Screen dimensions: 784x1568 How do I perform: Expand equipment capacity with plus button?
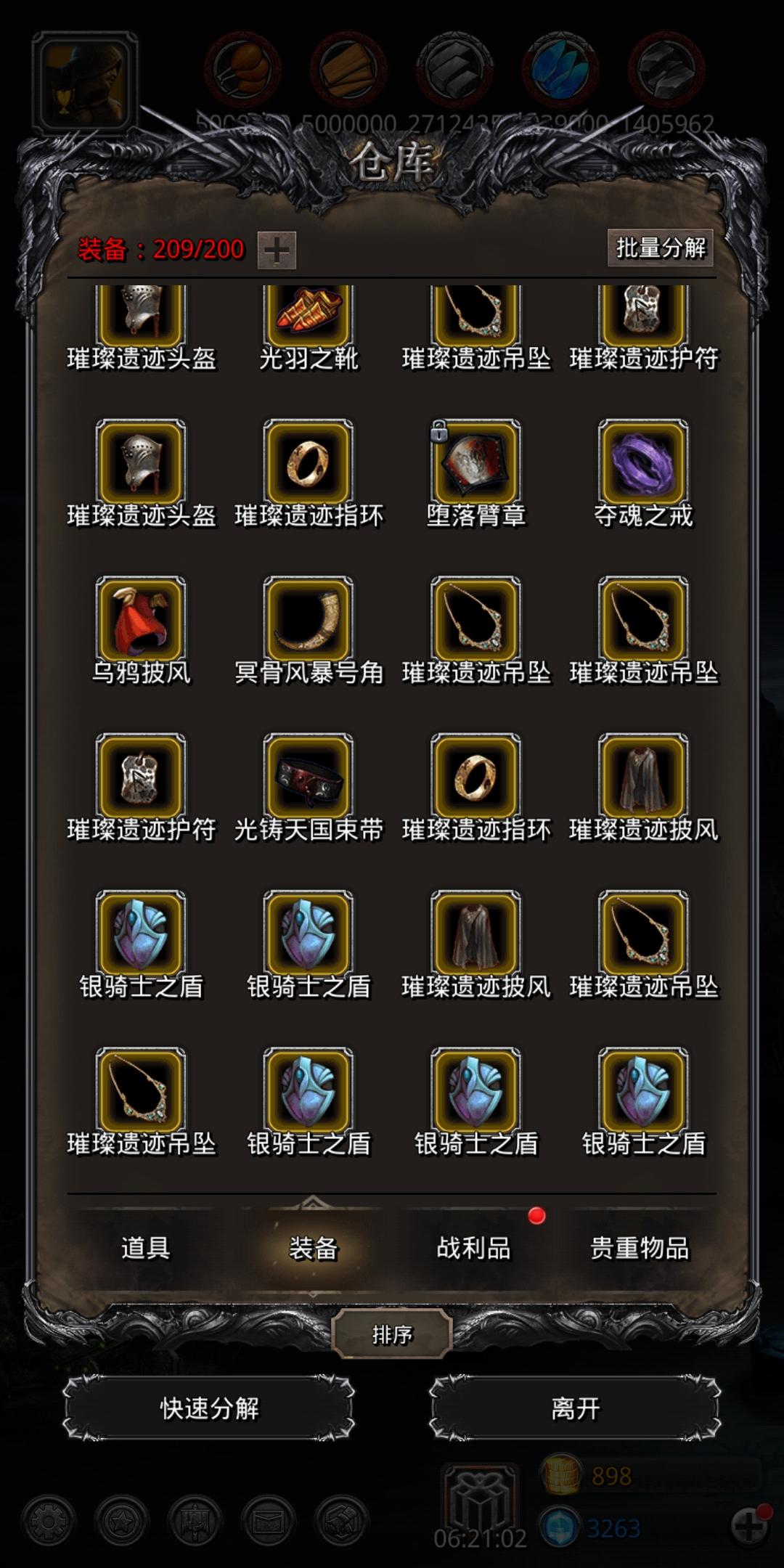277,250
